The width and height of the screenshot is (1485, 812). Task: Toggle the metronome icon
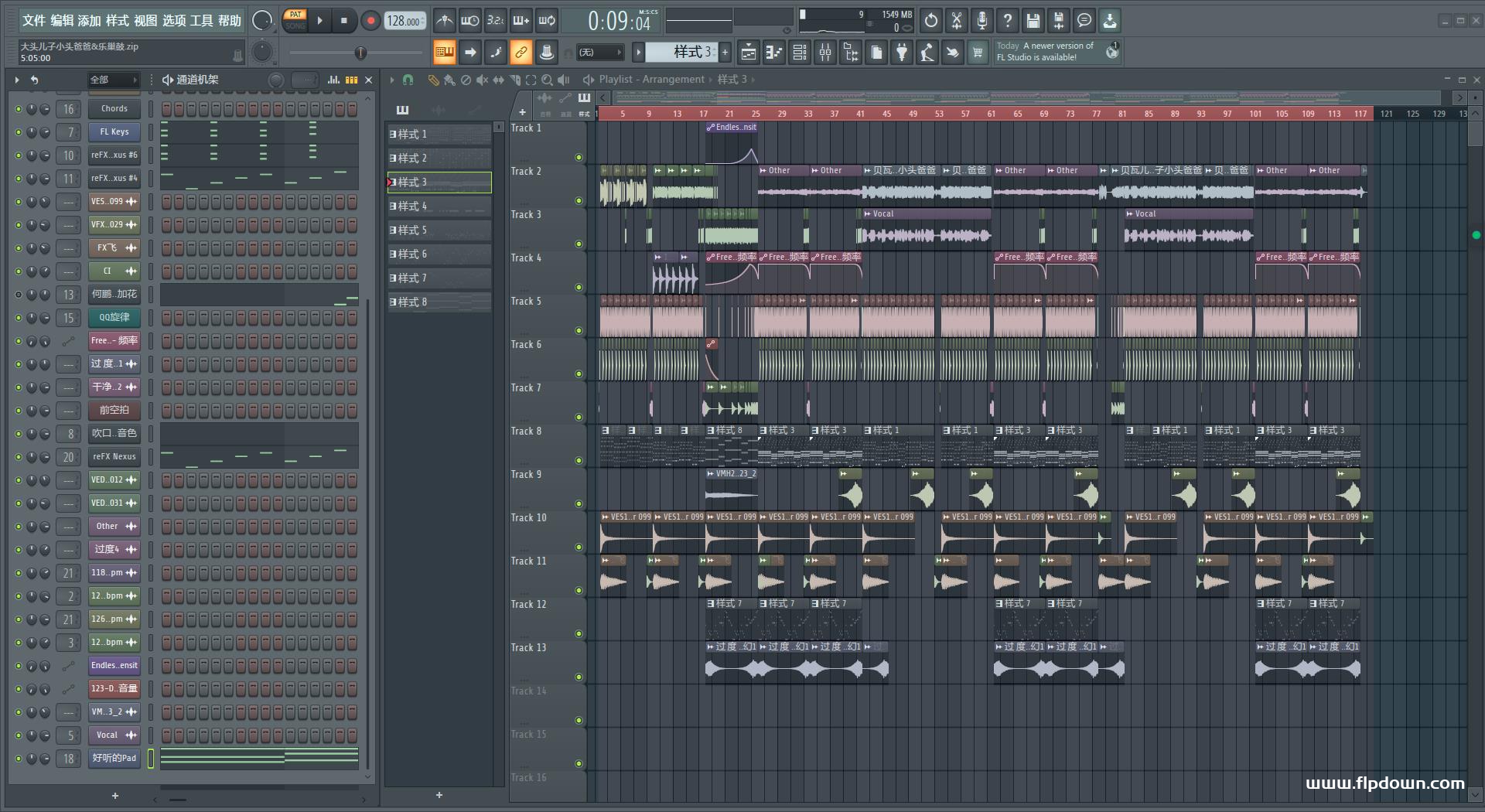[x=444, y=21]
